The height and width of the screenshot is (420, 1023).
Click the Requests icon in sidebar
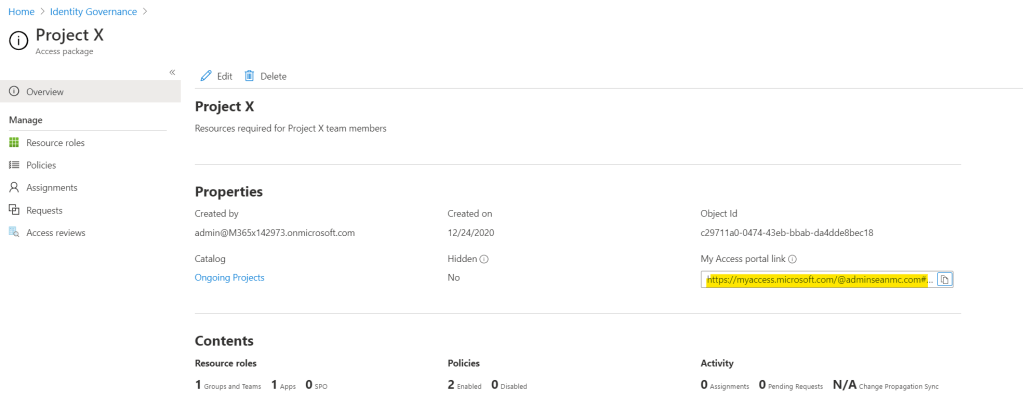(14, 210)
